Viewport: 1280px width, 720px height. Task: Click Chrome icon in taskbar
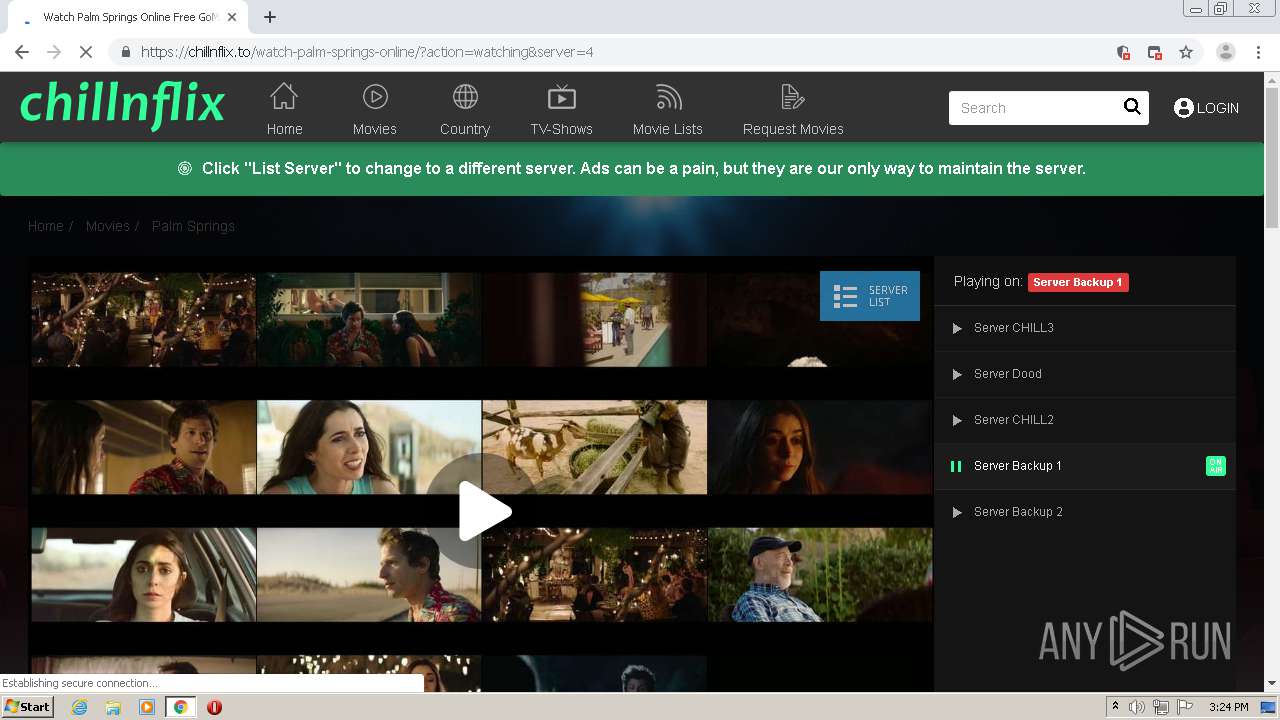click(180, 707)
